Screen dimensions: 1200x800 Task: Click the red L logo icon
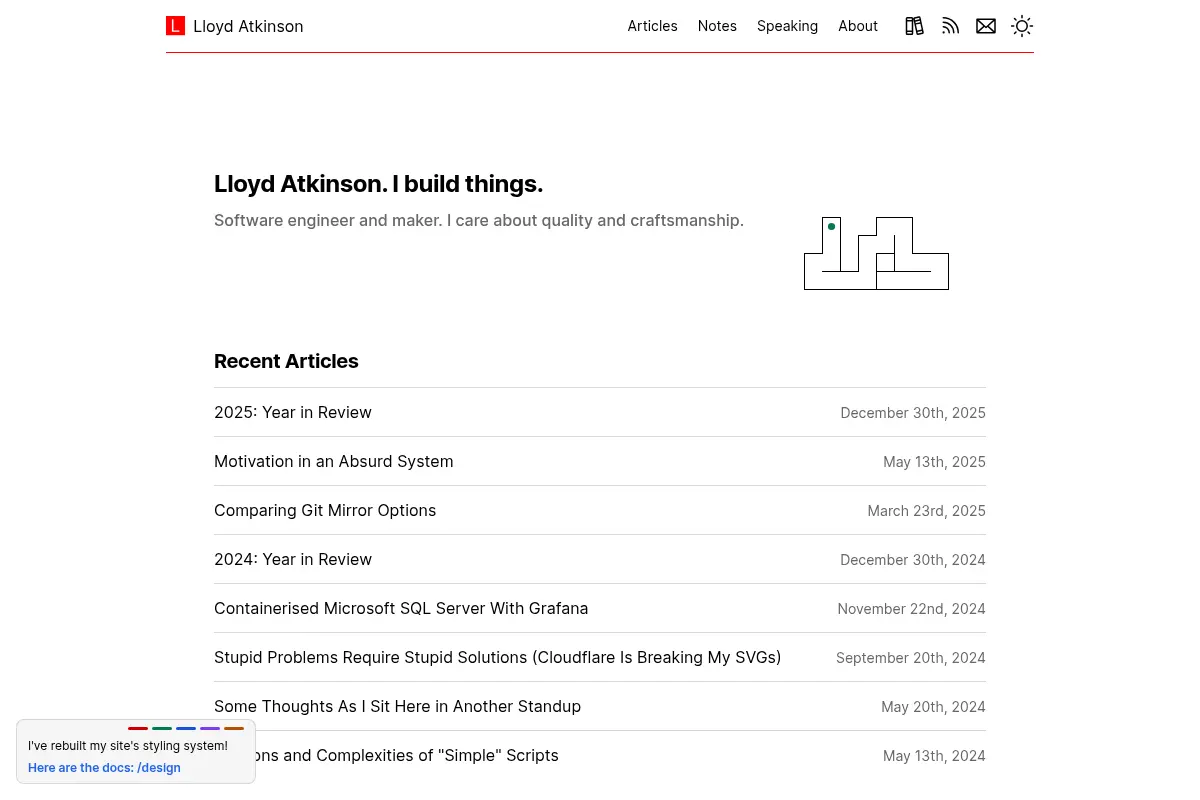pyautogui.click(x=175, y=26)
